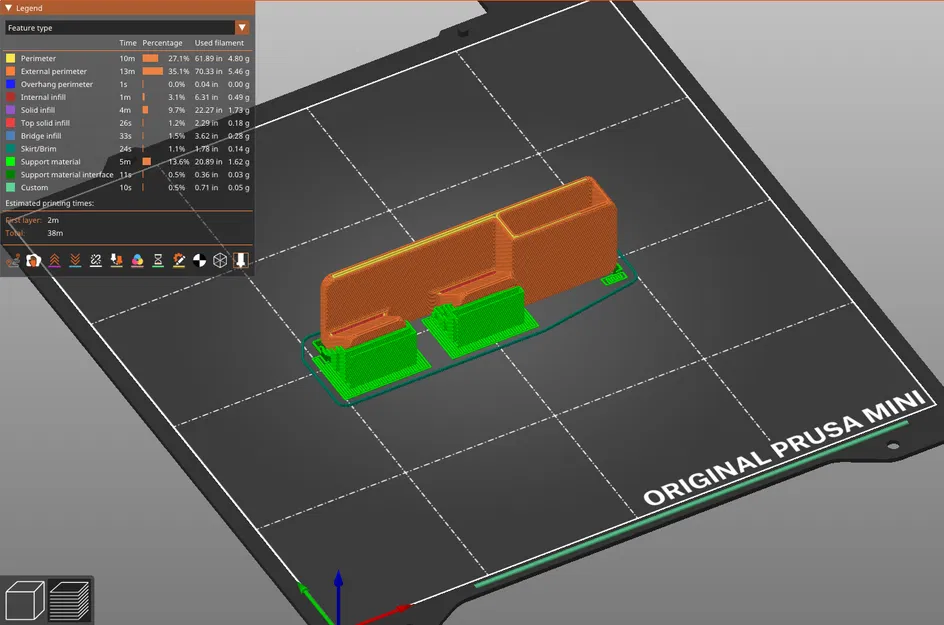The width and height of the screenshot is (944, 625).
Task: Select the orange sliced model in preview
Action: (469, 259)
